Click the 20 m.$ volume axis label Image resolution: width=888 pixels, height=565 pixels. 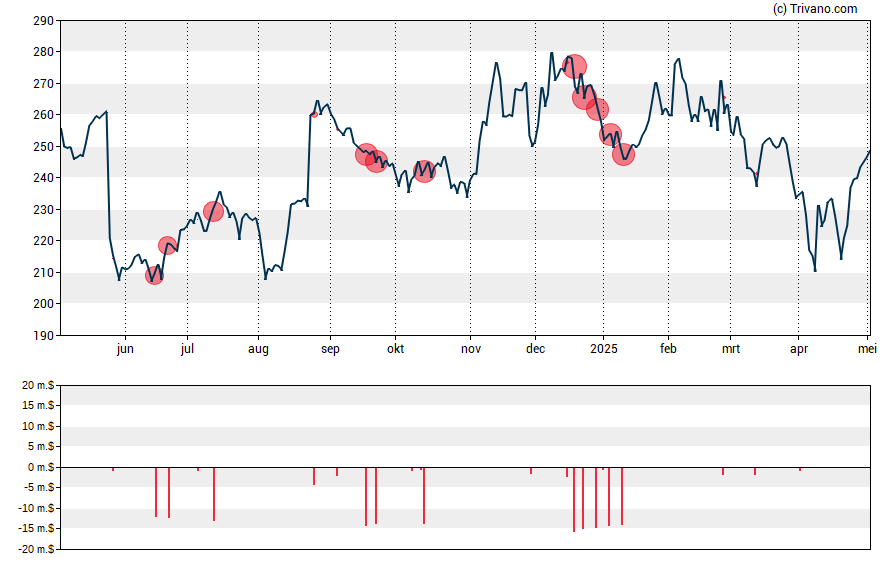tap(38, 386)
